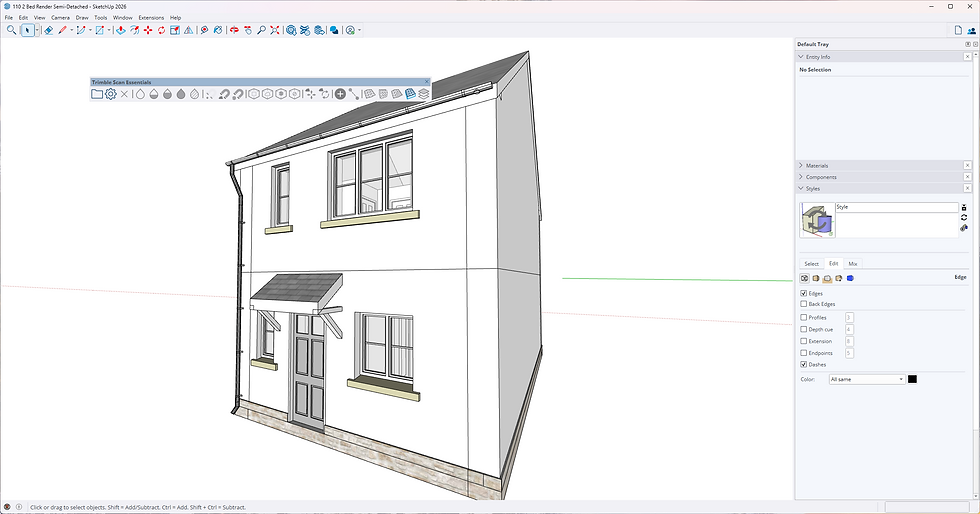Click the style name input field
This screenshot has width=980, height=514.
point(896,207)
